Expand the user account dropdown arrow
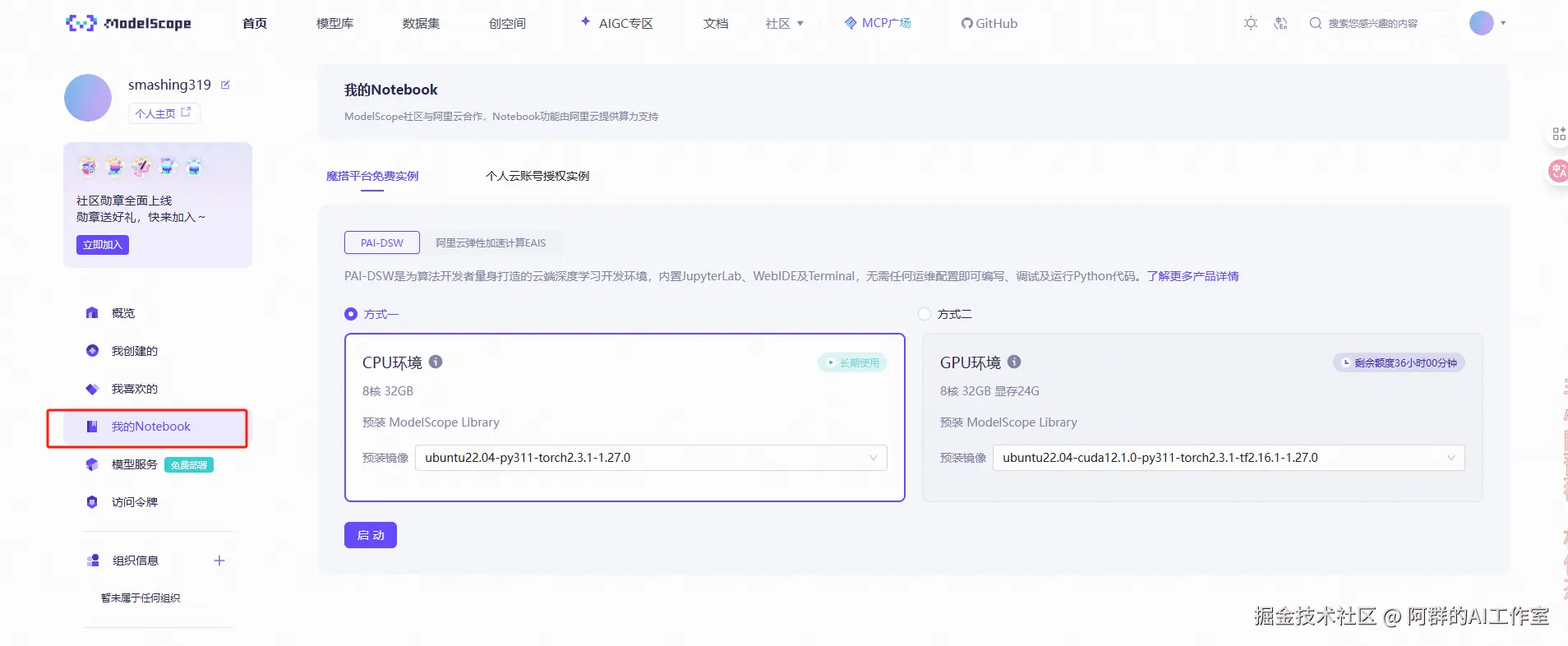Viewport: 1568px width, 646px height. pos(1503,23)
